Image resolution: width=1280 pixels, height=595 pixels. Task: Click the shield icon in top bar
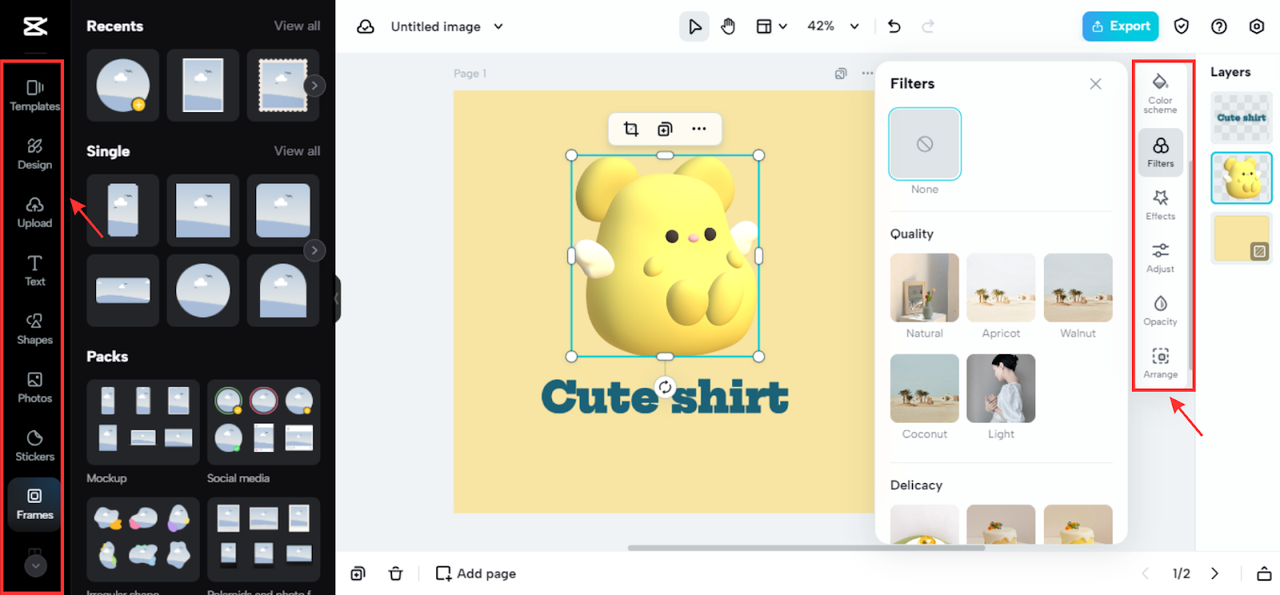point(1182,27)
